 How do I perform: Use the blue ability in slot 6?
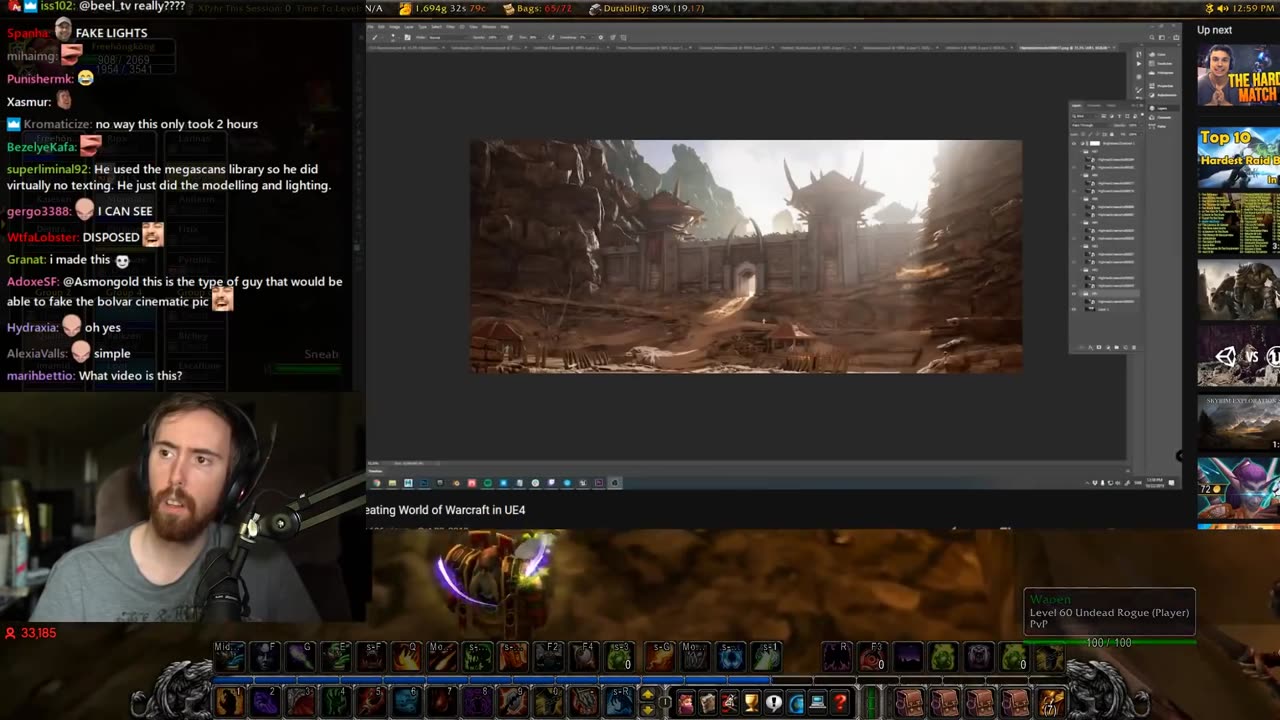pyautogui.click(x=406, y=701)
